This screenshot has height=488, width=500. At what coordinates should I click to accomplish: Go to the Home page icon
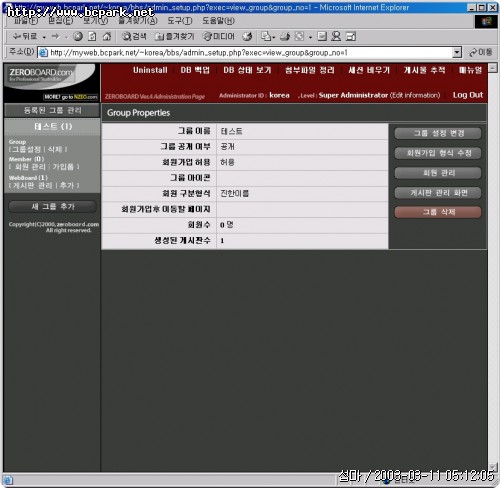[107, 36]
